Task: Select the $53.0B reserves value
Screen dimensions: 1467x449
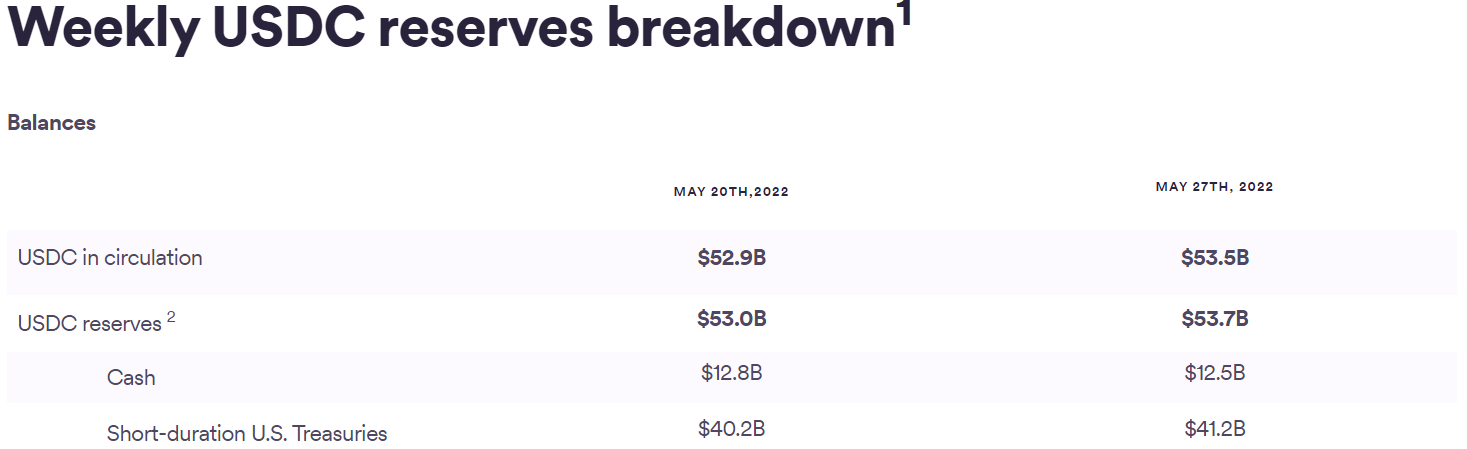Action: 732,320
